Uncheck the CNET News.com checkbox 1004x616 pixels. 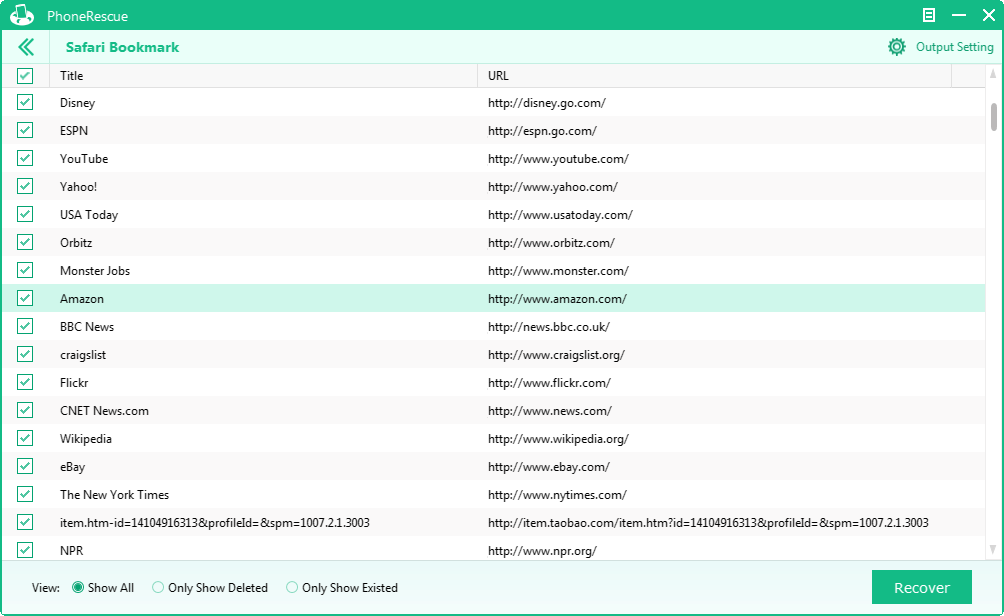[x=25, y=410]
